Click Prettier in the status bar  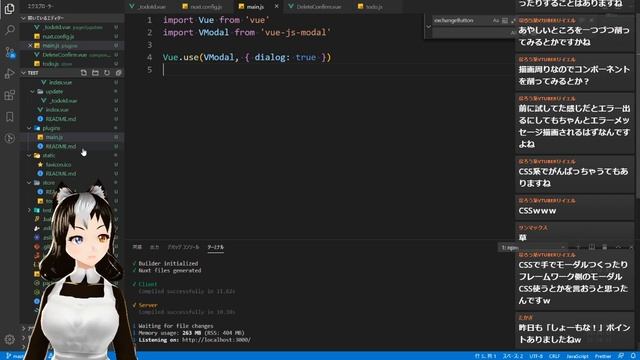click(x=603, y=356)
